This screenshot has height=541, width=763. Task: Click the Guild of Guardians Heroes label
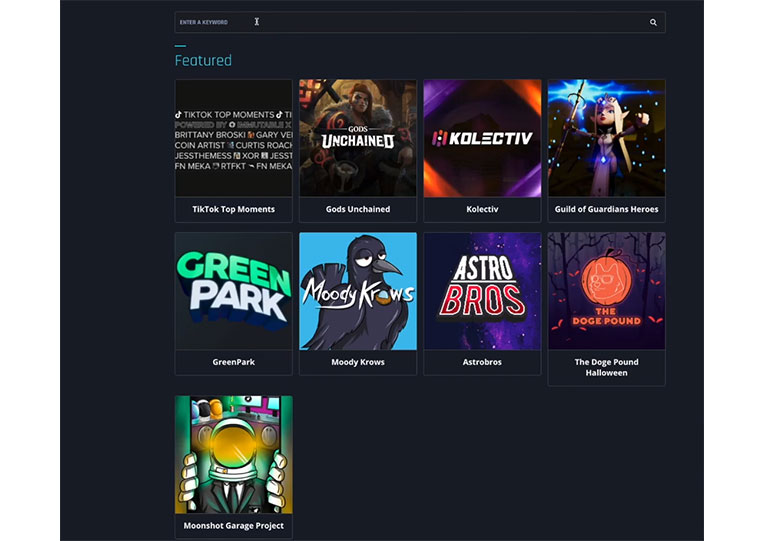(x=606, y=209)
